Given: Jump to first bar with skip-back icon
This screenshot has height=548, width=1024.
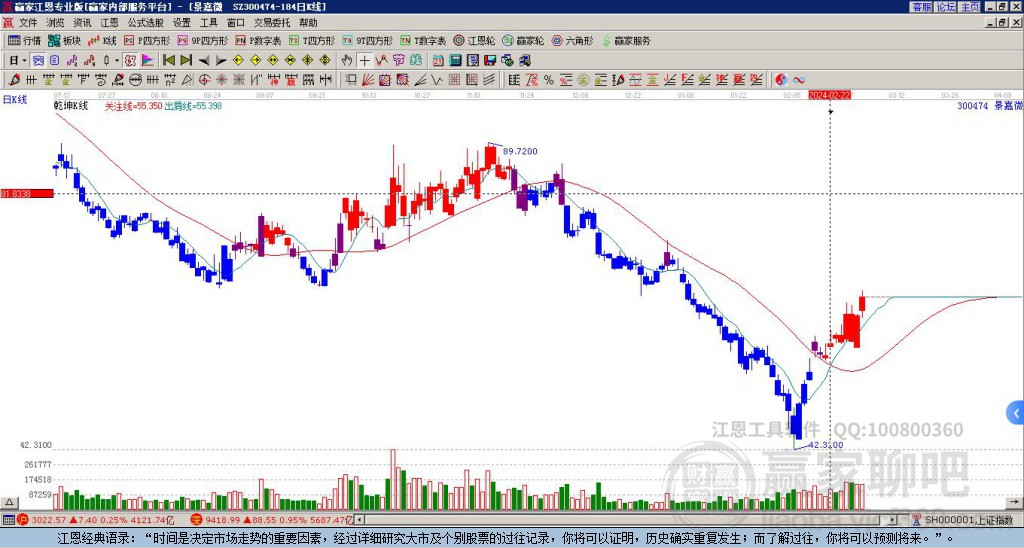Looking at the screenshot, I should (168, 61).
